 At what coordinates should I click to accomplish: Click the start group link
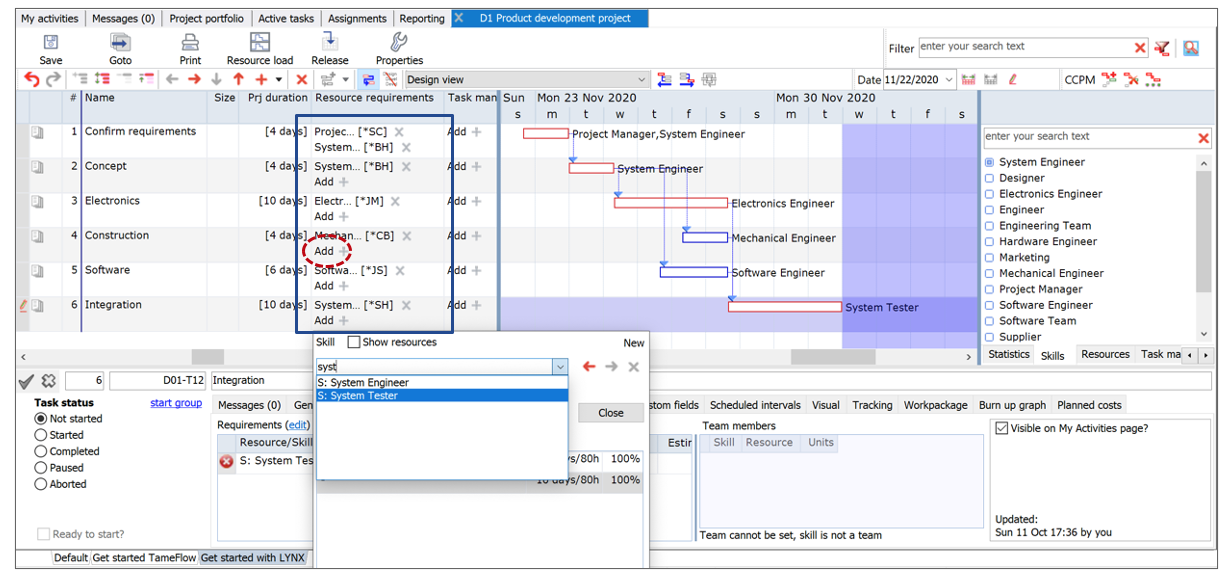(176, 403)
